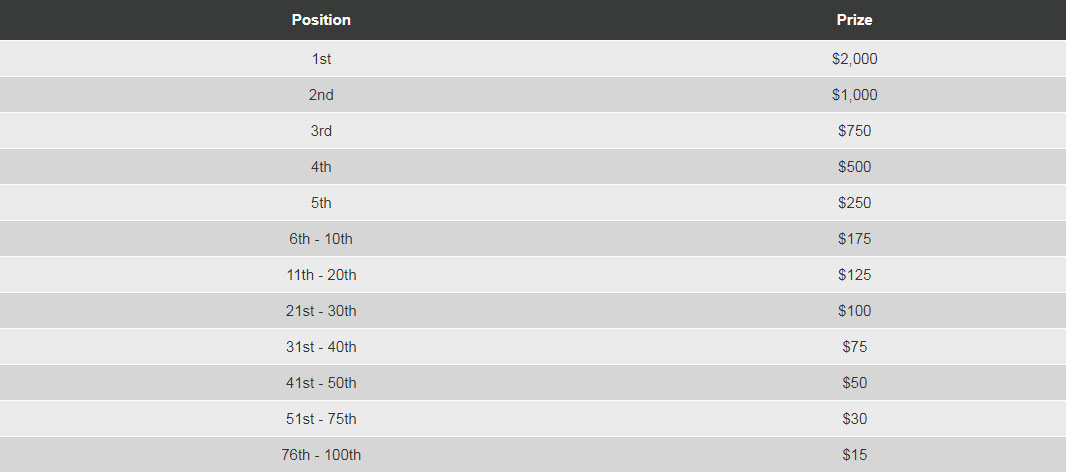The image size is (1066, 473).
Task: Click the $250 prize cell
Action: (854, 203)
